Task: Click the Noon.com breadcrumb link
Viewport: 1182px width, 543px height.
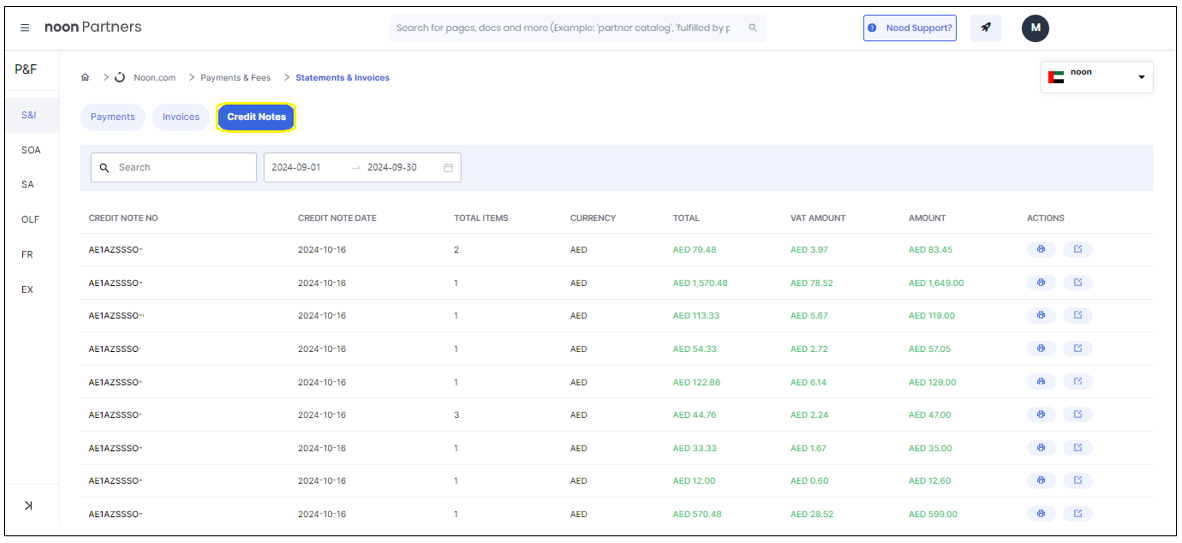Action: pyautogui.click(x=155, y=78)
